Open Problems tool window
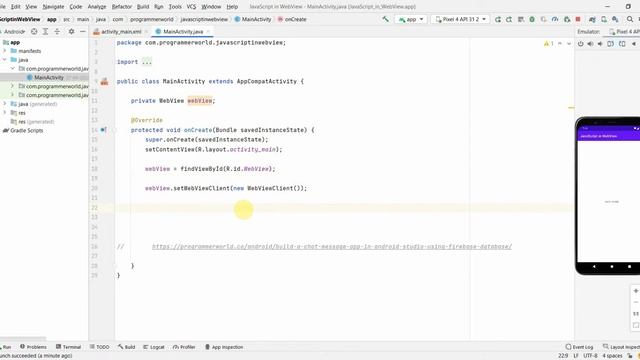Viewport: 640px width, 360px height. click(33, 347)
